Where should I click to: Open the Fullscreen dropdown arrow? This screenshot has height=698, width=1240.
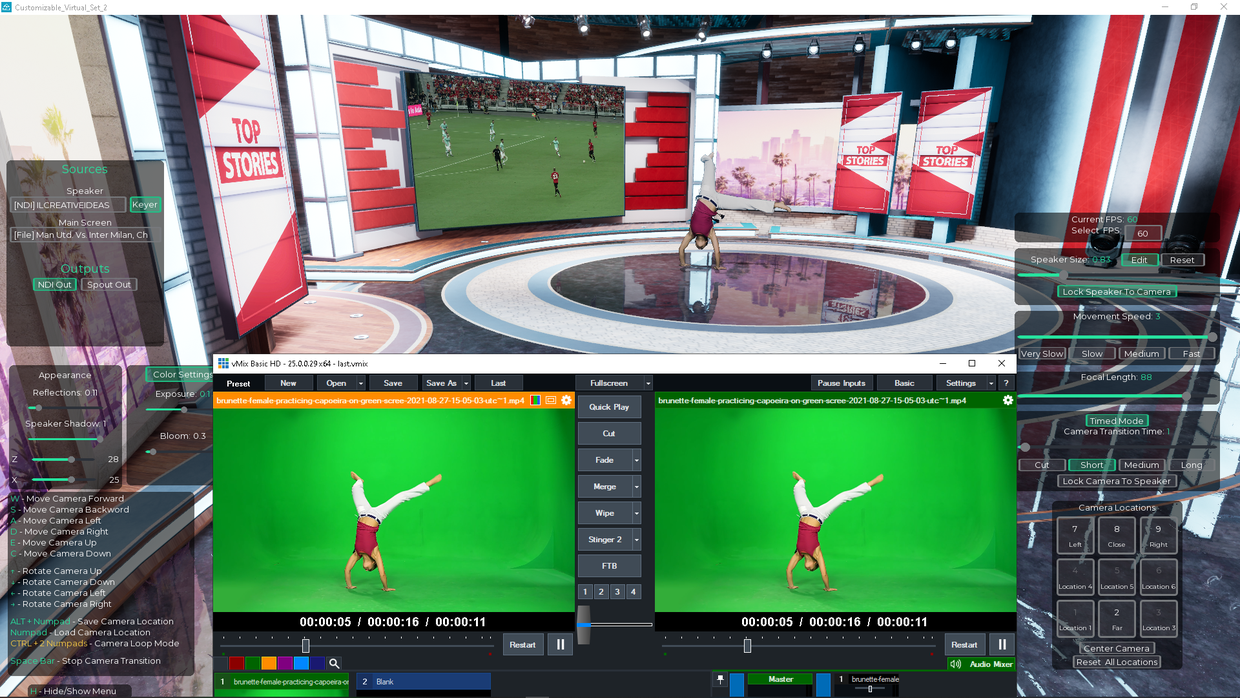(x=648, y=383)
